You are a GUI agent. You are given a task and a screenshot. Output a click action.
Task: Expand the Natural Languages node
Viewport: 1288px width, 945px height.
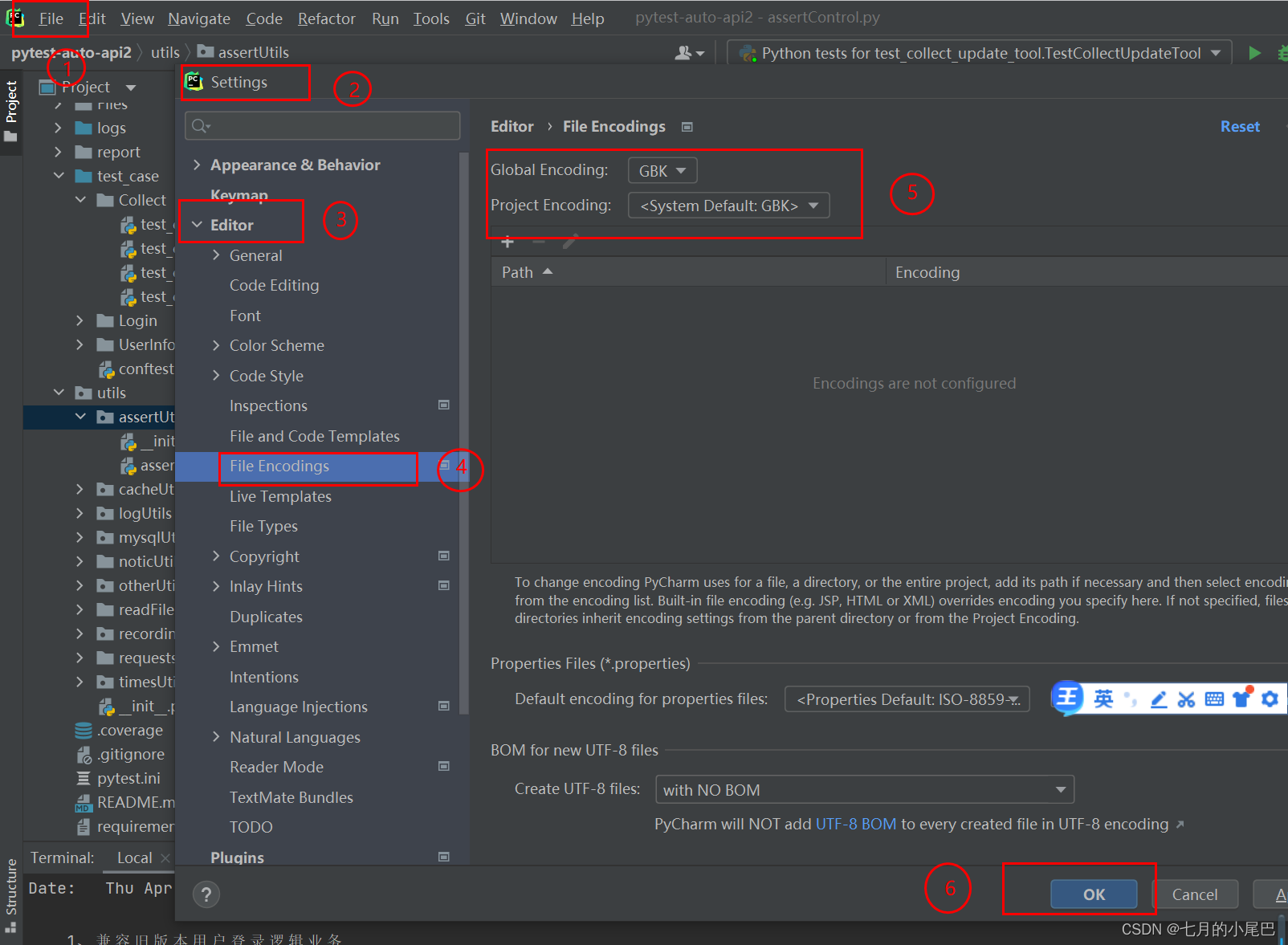click(216, 737)
